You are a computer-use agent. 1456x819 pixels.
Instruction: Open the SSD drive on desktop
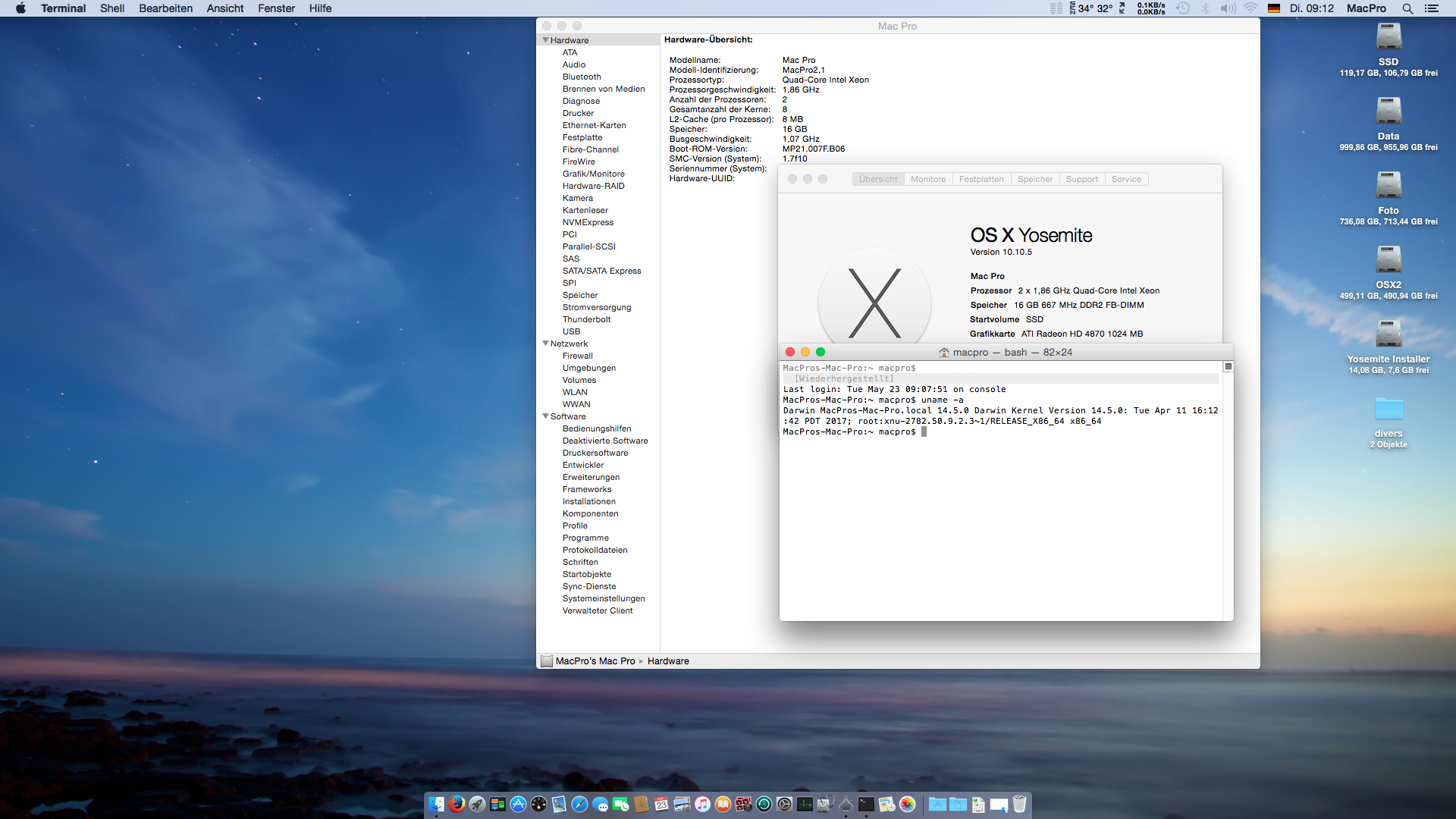click(x=1389, y=37)
